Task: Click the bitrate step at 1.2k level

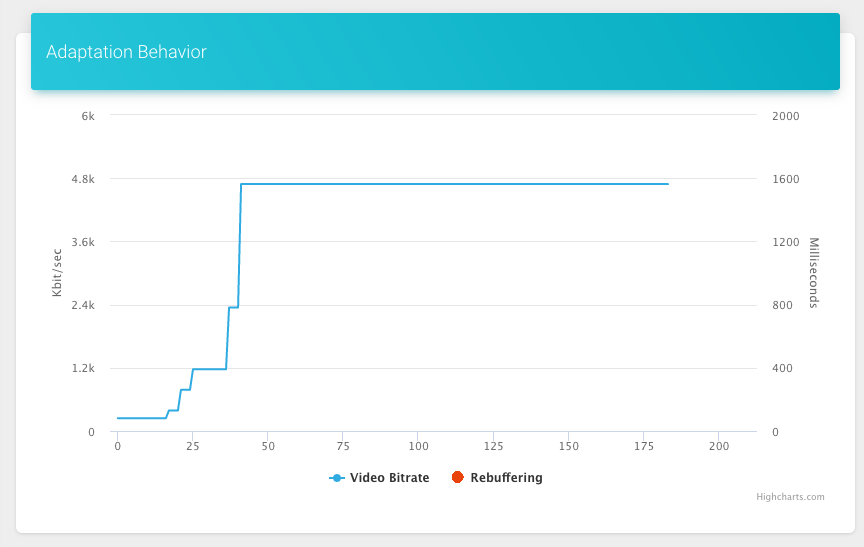Action: [209, 369]
